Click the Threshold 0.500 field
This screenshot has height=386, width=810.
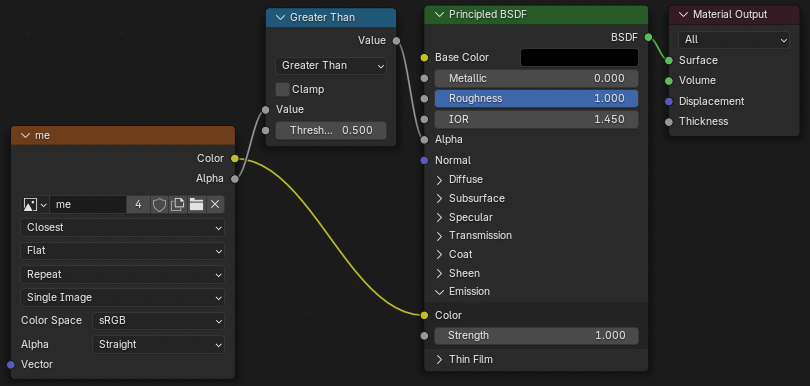click(331, 131)
